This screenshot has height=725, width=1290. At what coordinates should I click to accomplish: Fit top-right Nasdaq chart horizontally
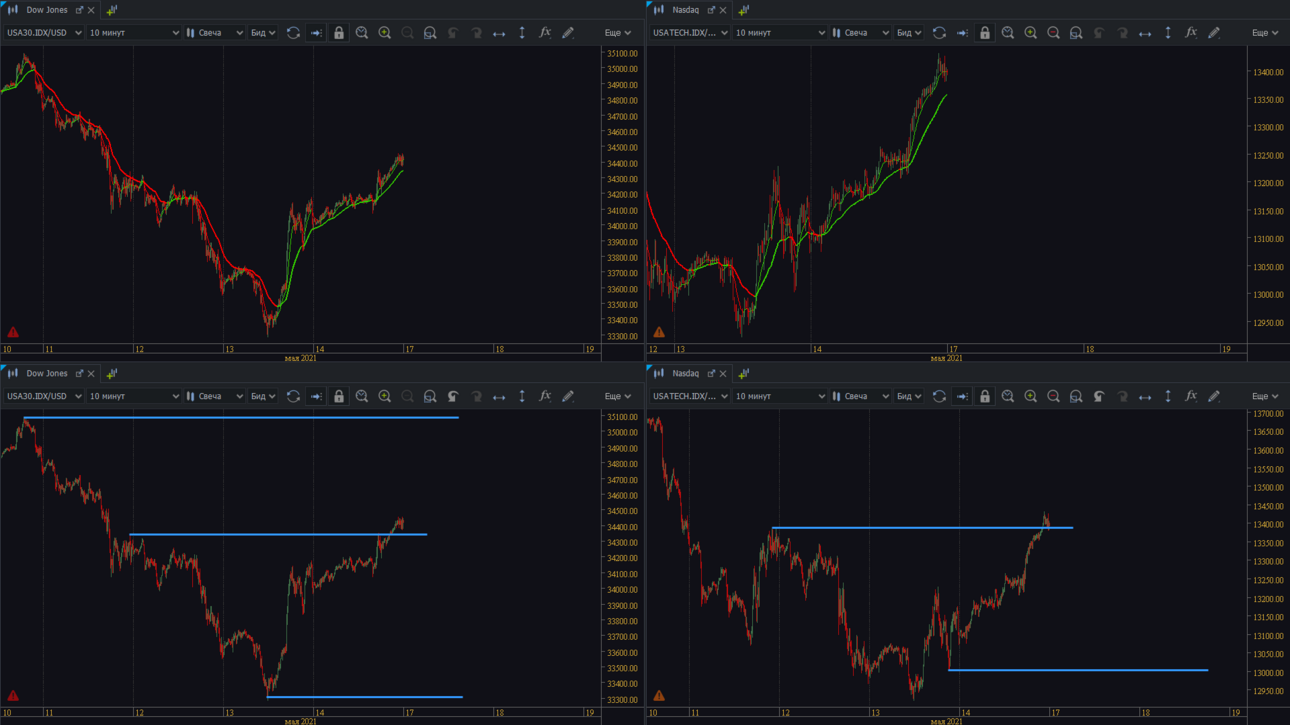coord(1145,33)
